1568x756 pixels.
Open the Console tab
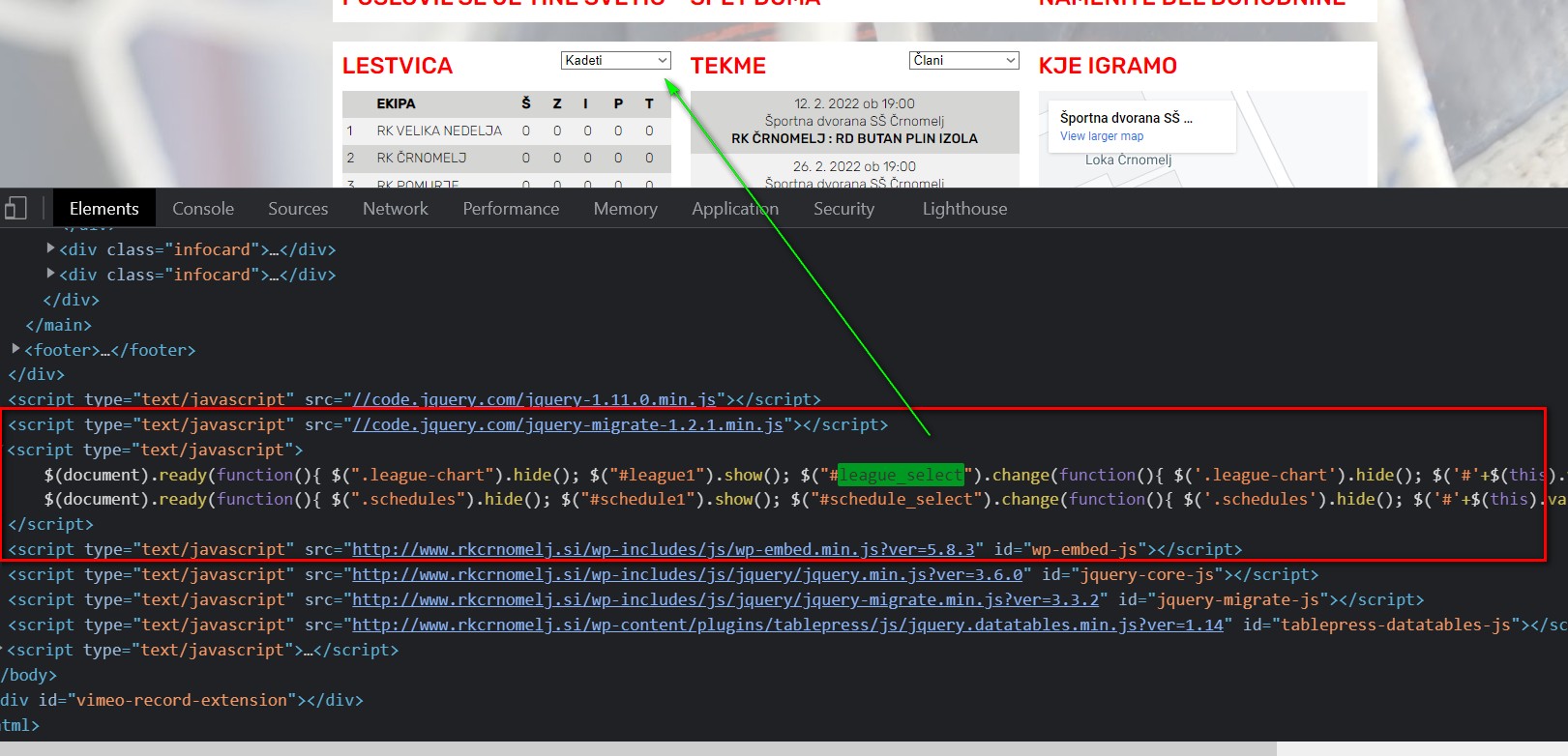pyautogui.click(x=203, y=208)
